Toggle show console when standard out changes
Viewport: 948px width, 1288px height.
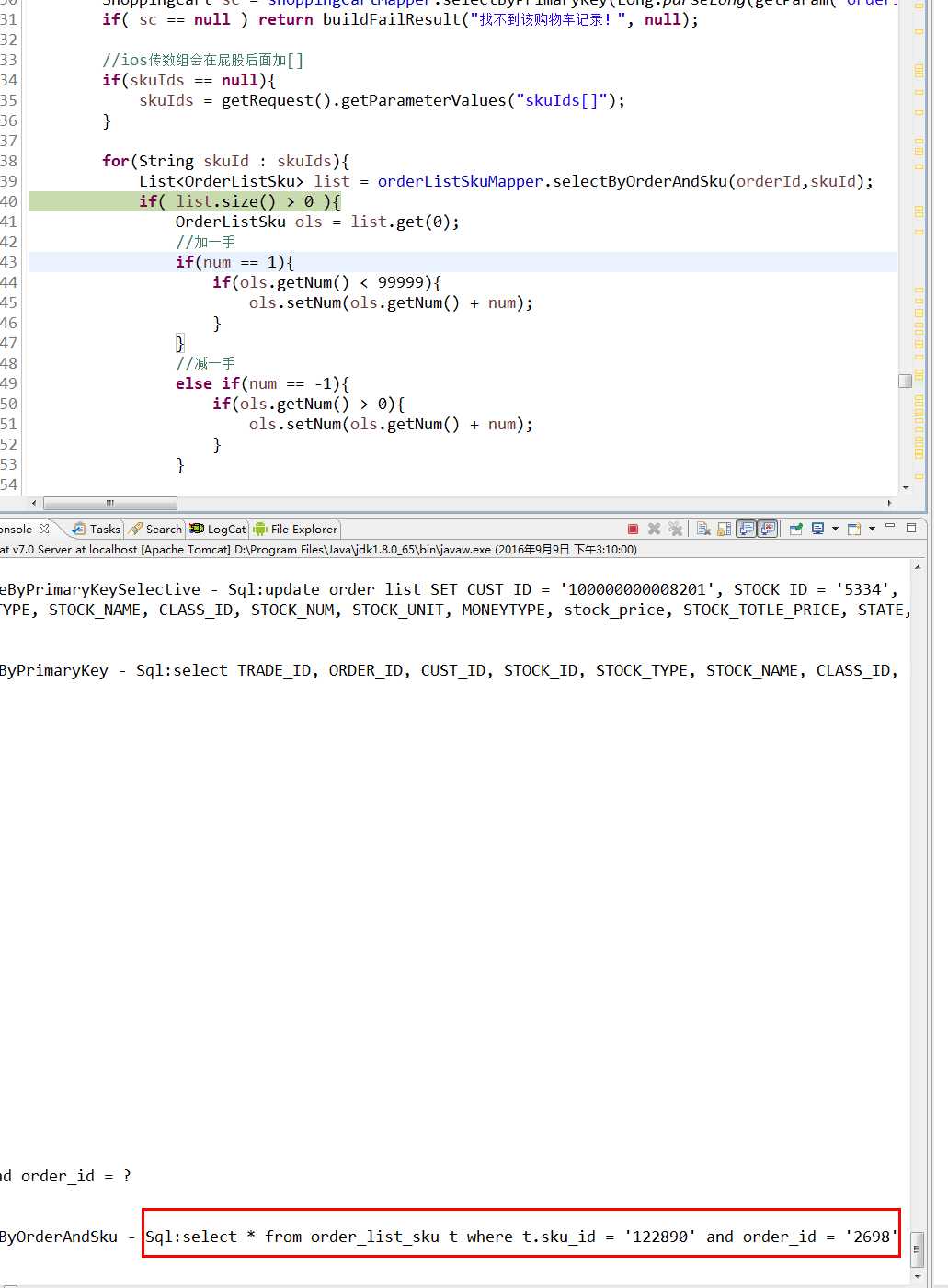(747, 529)
